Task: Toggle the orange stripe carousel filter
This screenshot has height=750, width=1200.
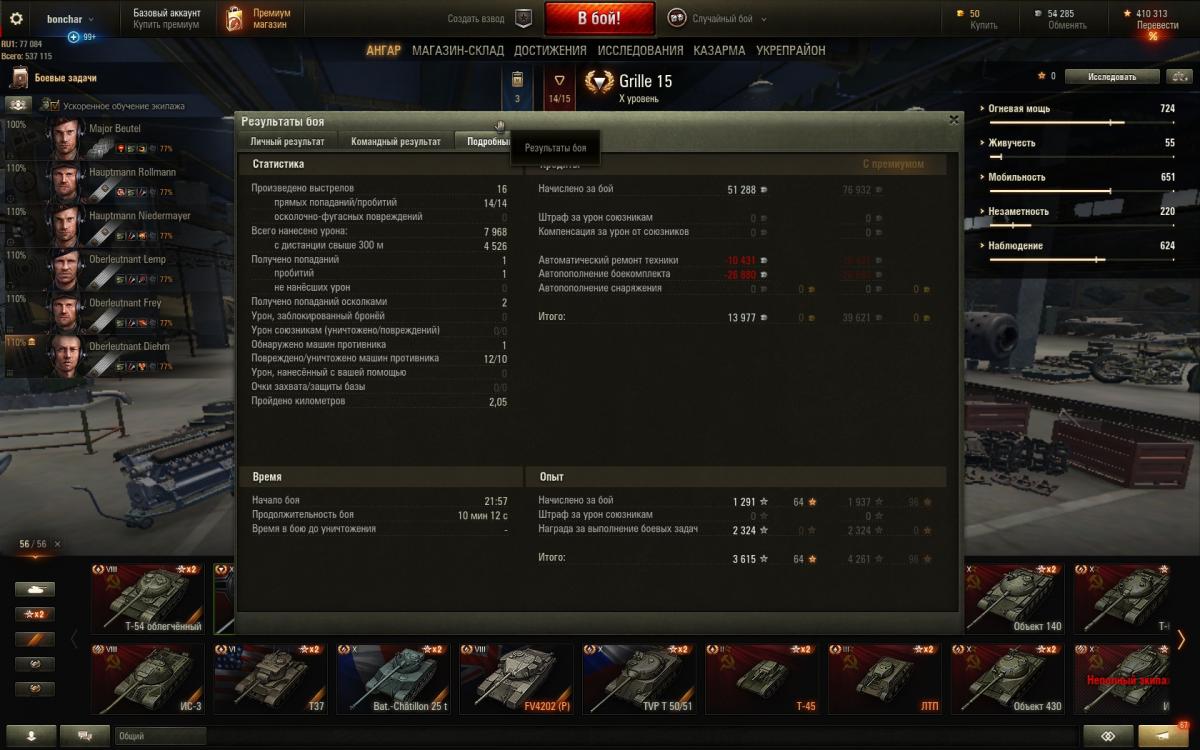Action: coord(35,639)
